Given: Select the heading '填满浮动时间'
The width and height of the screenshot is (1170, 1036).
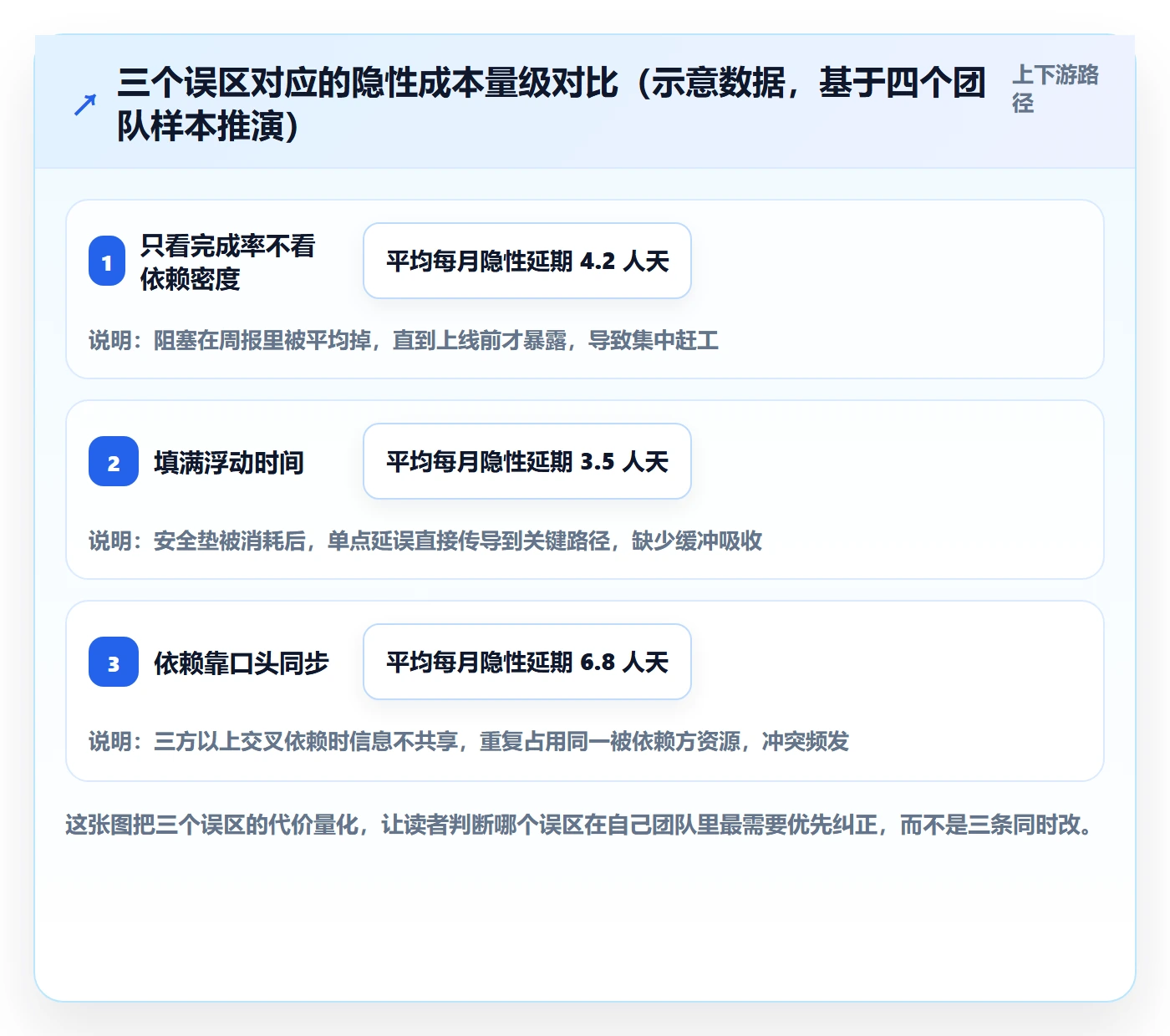Looking at the screenshot, I should point(229,462).
